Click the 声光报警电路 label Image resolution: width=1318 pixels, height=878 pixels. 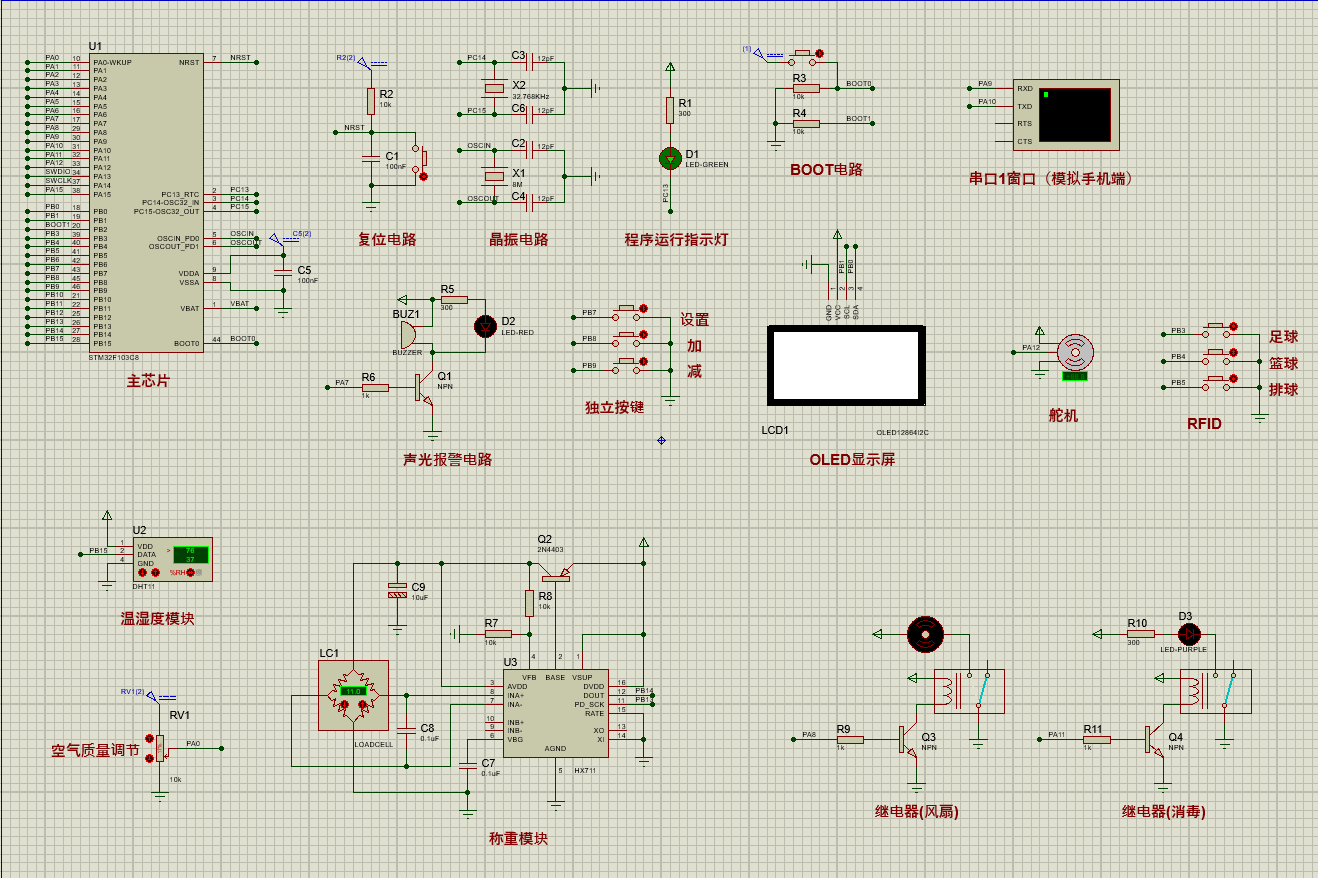447,460
